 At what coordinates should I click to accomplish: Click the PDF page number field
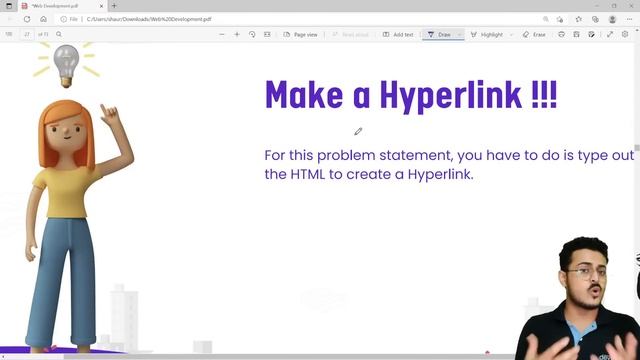click(x=27, y=35)
